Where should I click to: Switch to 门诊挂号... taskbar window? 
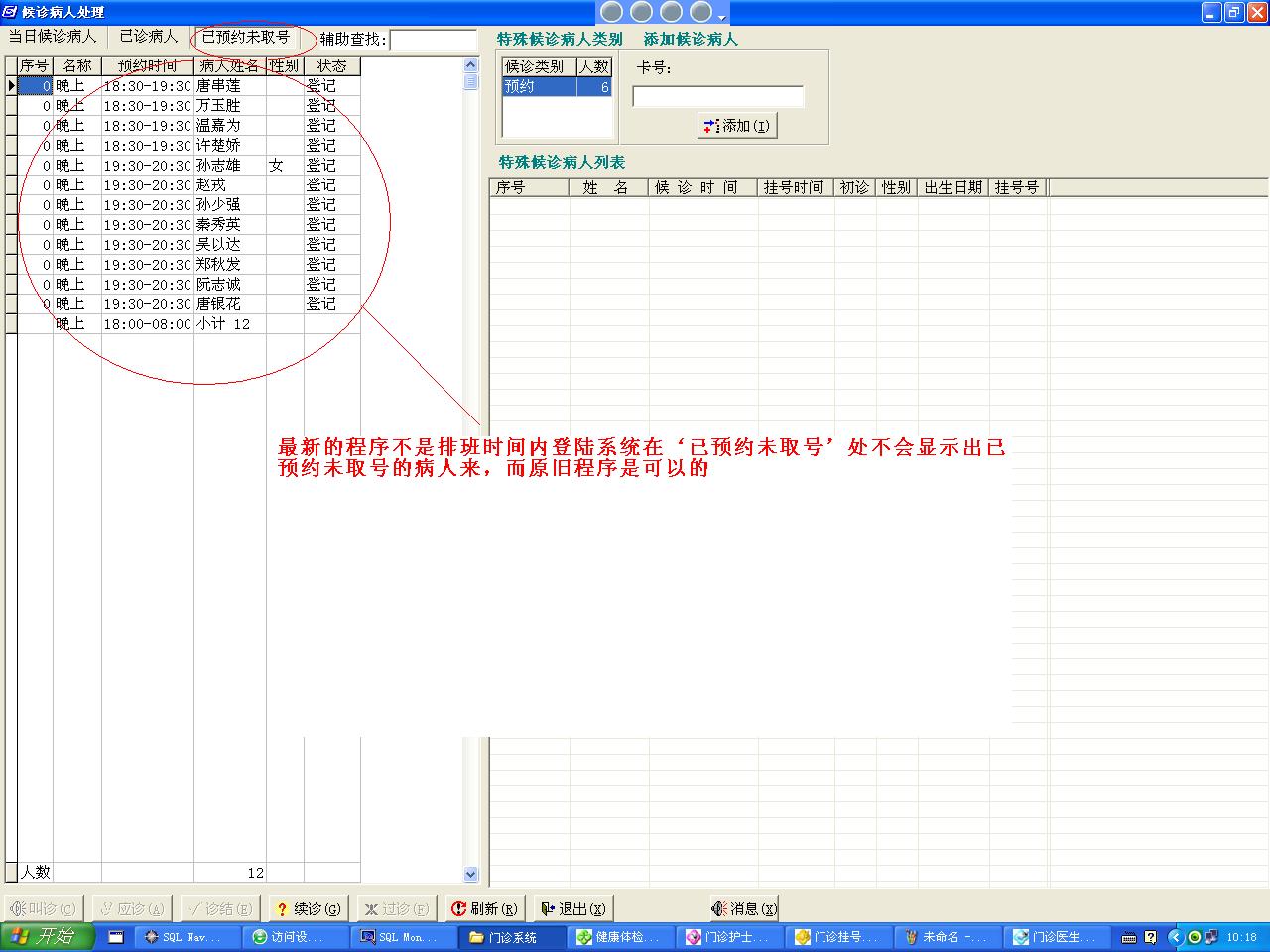tap(837, 937)
